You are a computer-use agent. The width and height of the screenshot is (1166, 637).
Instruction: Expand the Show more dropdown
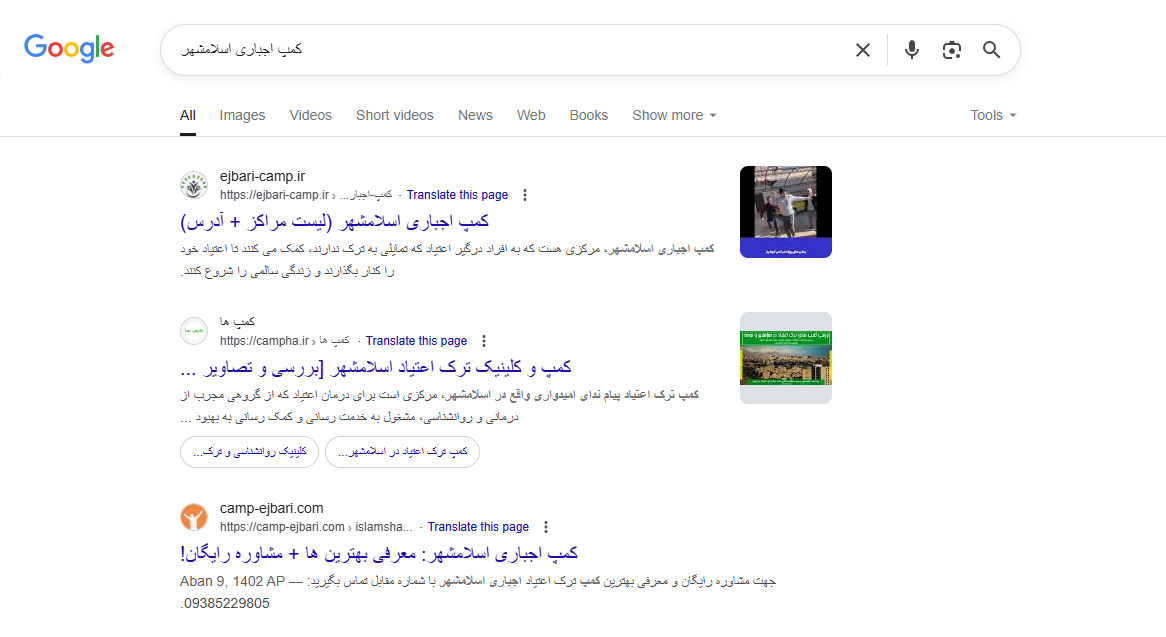click(x=674, y=115)
